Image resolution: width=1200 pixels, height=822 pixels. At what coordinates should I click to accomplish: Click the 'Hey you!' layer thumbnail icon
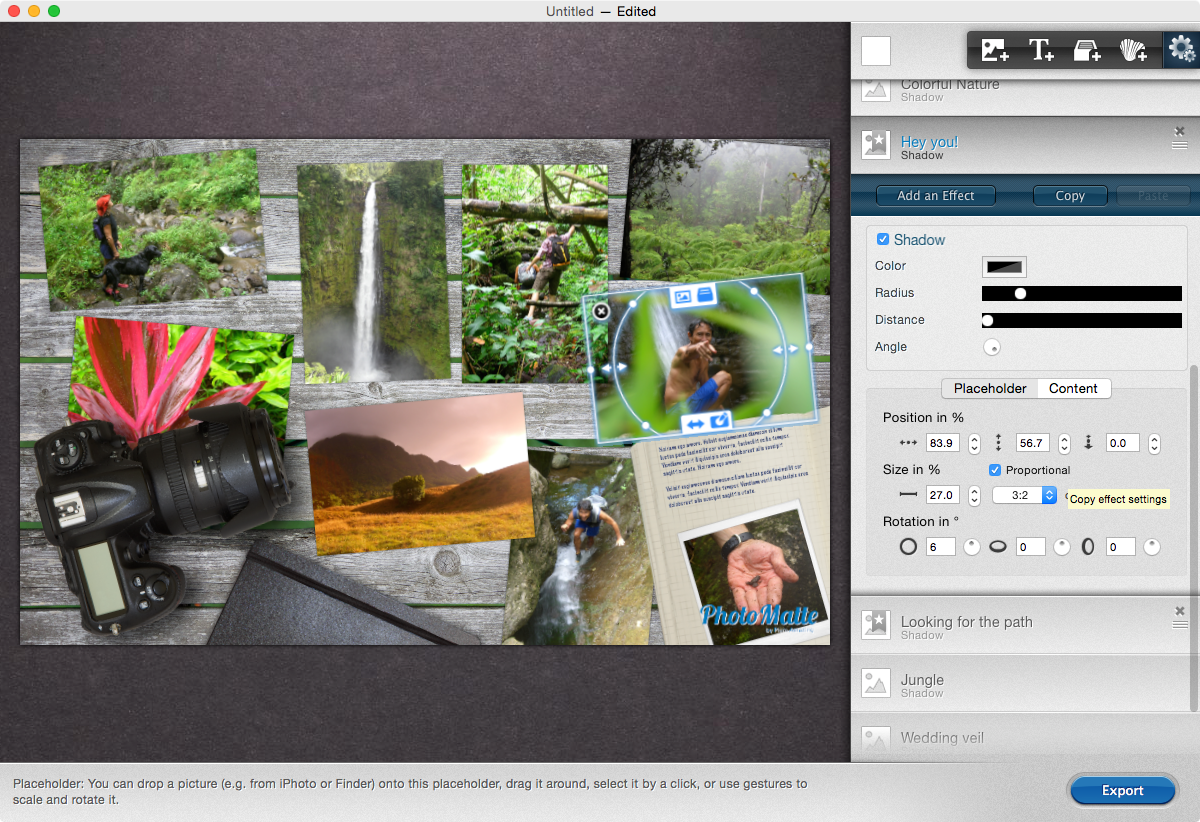(876, 145)
